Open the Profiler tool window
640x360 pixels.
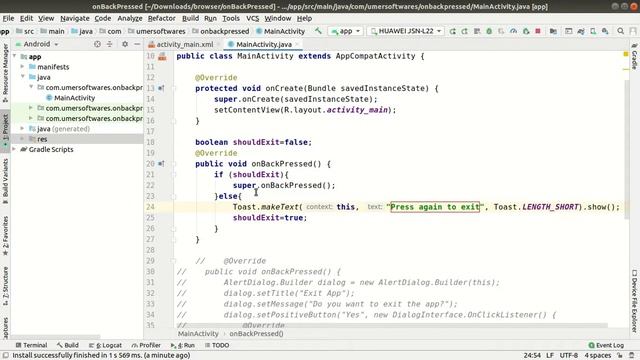pyautogui.click(x=146, y=345)
